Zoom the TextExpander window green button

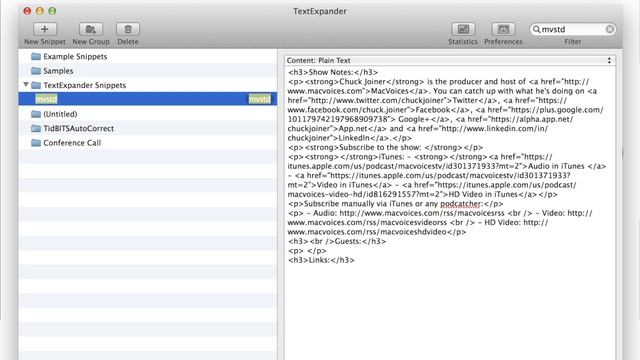pyautogui.click(x=52, y=11)
